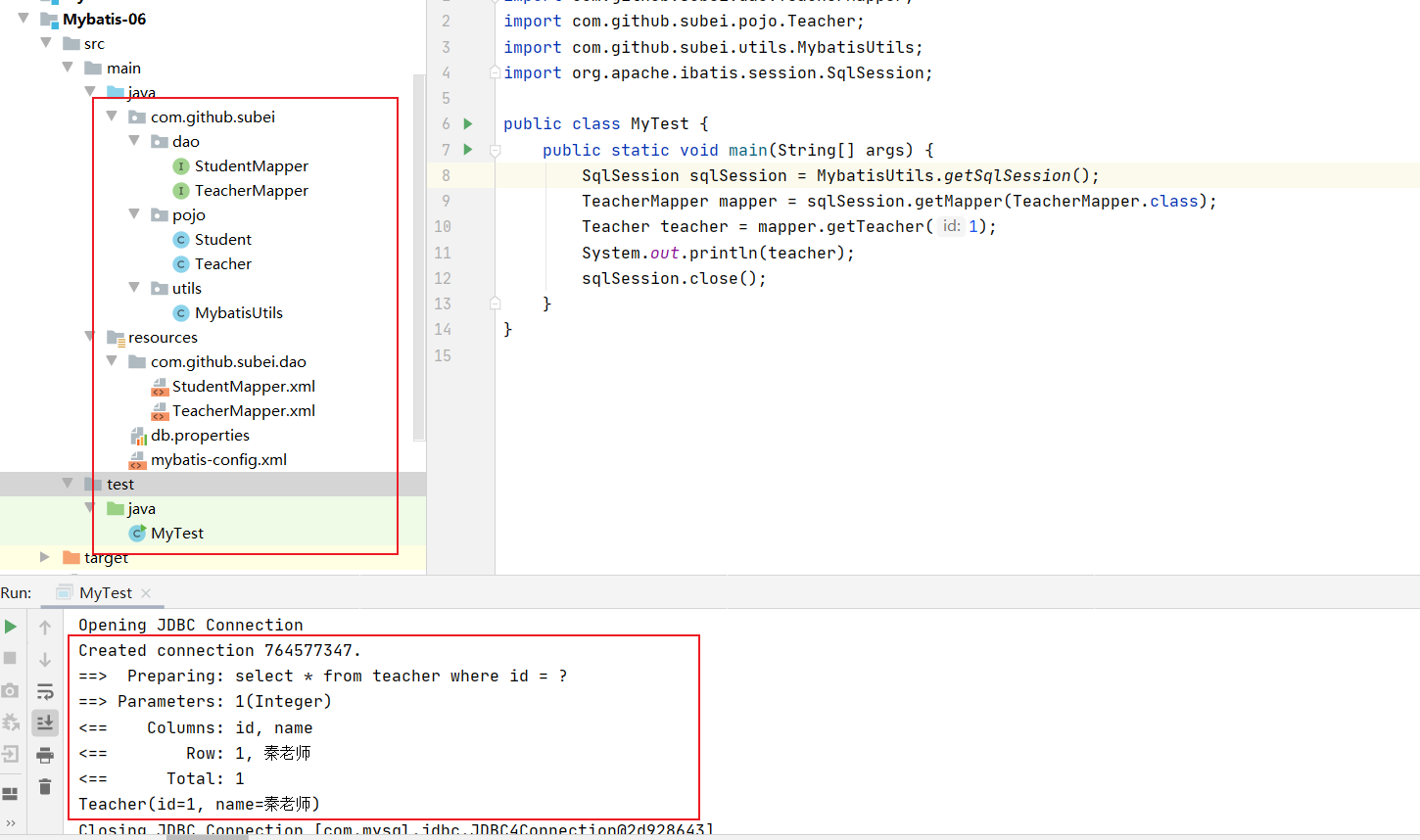Toggle scroll to end of console
1420x840 pixels.
(45, 723)
